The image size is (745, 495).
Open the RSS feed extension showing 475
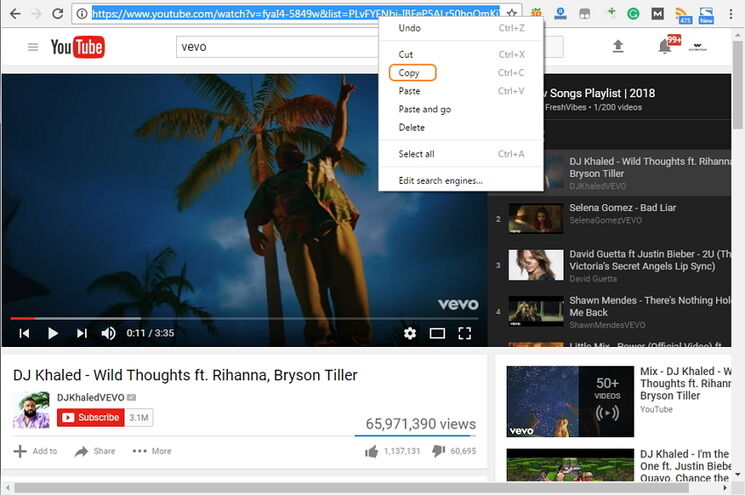[x=683, y=15]
